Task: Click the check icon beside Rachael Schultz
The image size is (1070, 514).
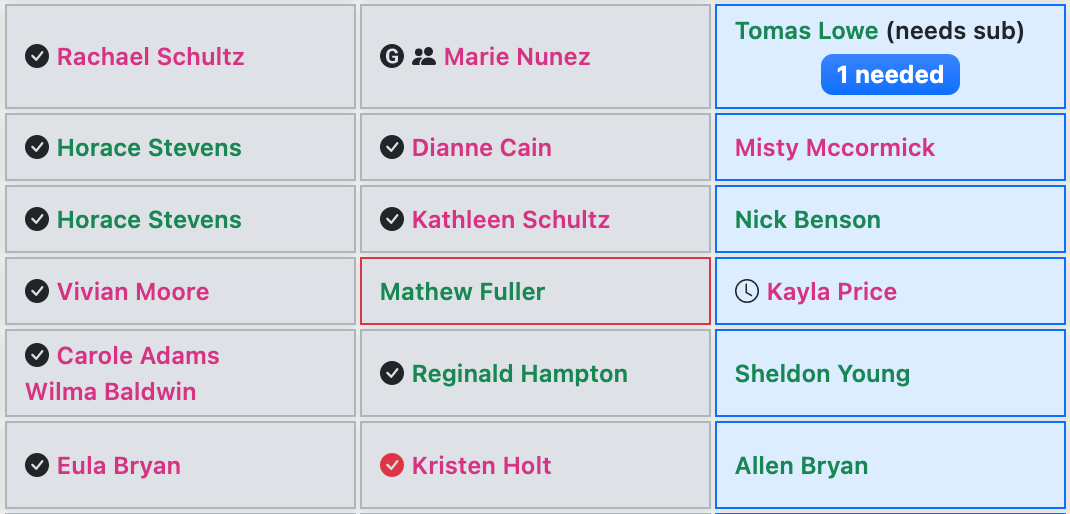Action: [37, 57]
